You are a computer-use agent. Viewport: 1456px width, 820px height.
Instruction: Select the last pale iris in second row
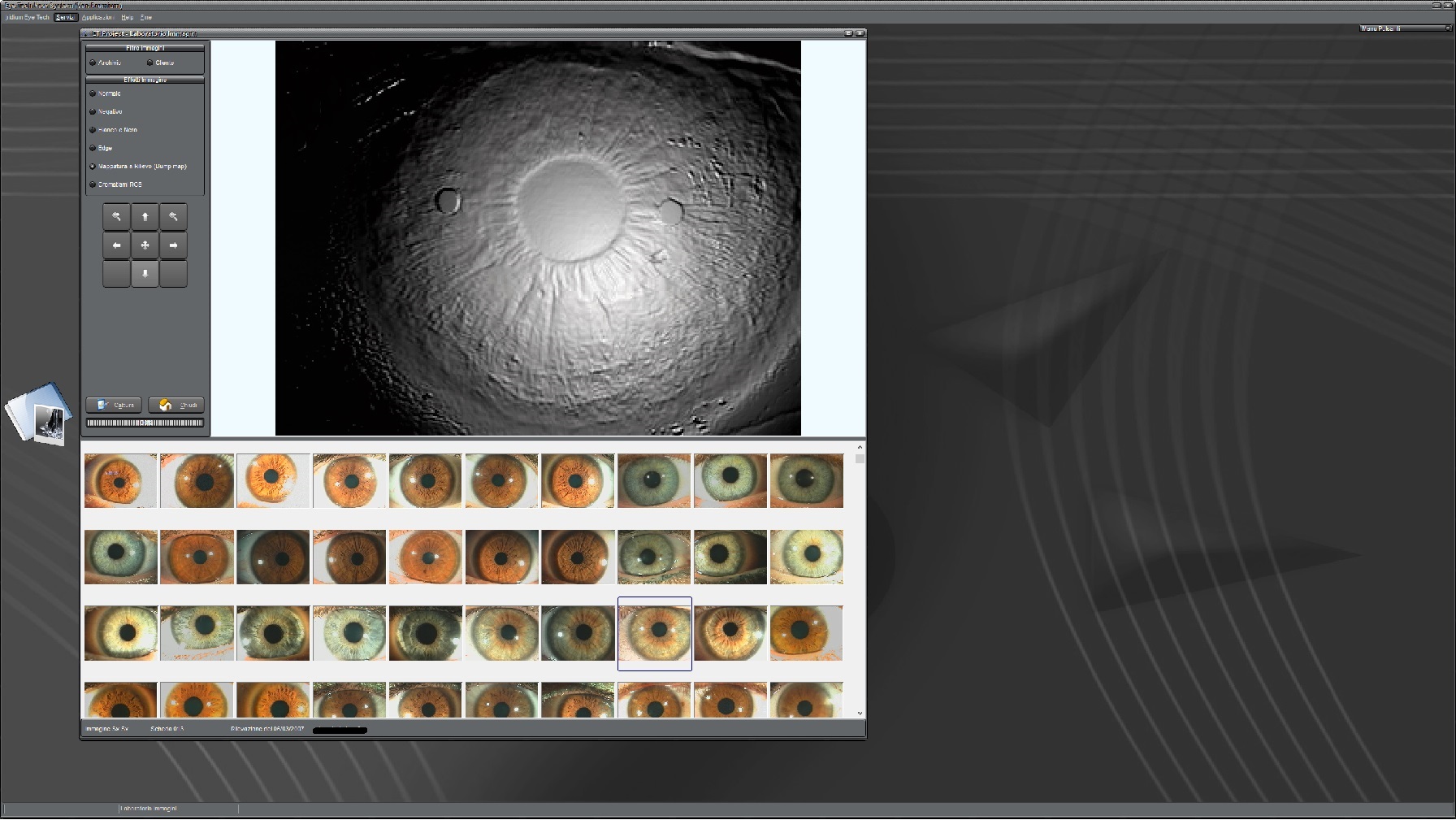tap(807, 557)
